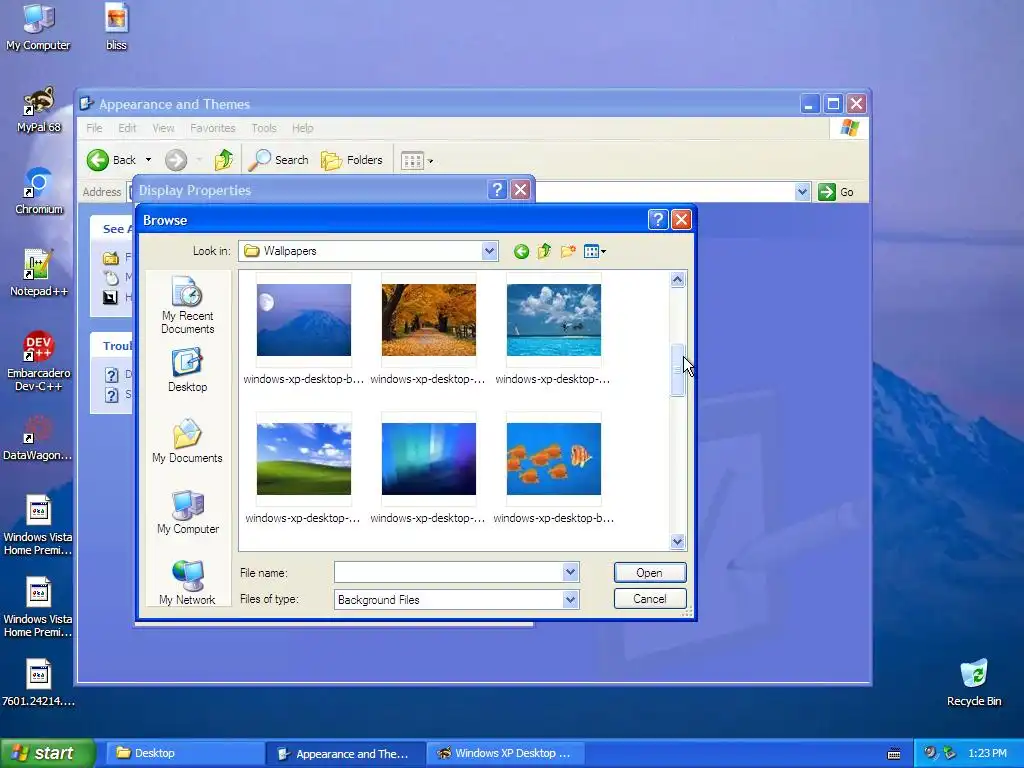Screen dimensions: 1024x768
Task: Click the file list scroll up arrow
Action: point(677,280)
